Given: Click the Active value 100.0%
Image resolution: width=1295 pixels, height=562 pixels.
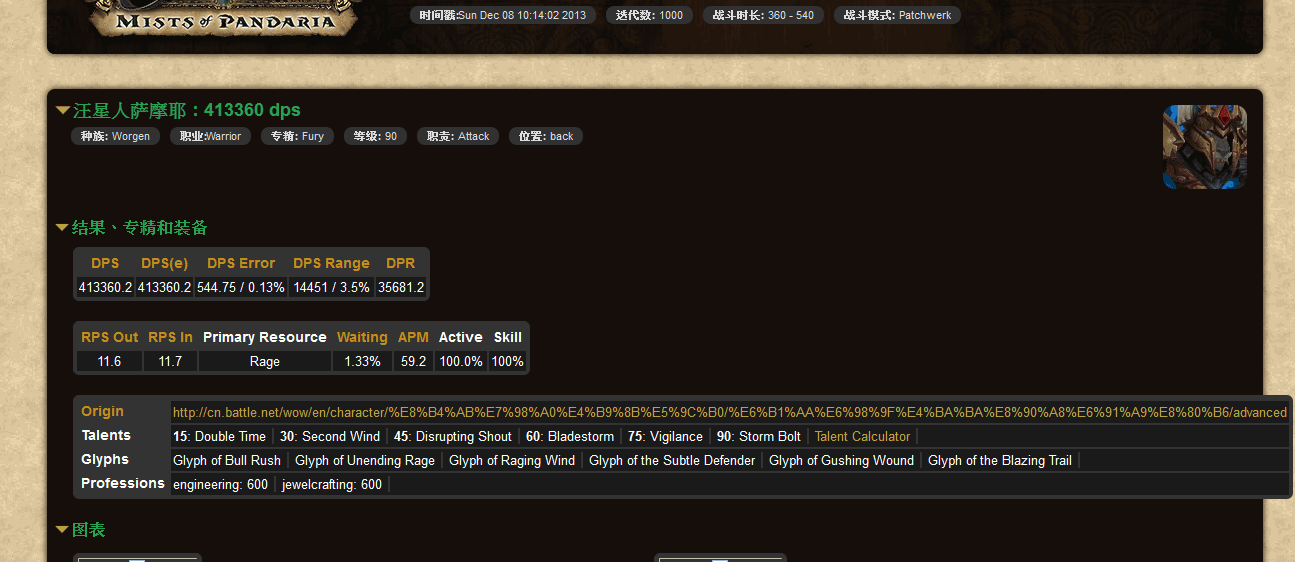Looking at the screenshot, I should (461, 361).
